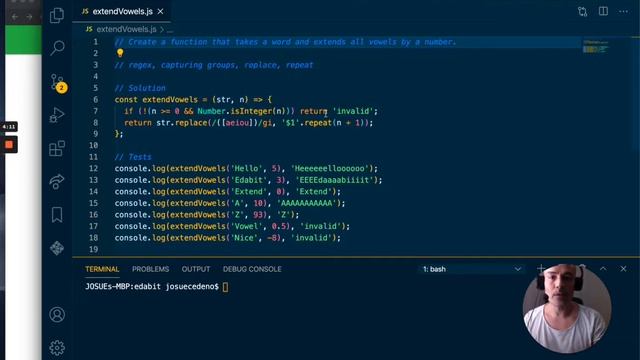Click the browser forward arrow
The width and height of the screenshot is (640, 360).
(x=29, y=17)
